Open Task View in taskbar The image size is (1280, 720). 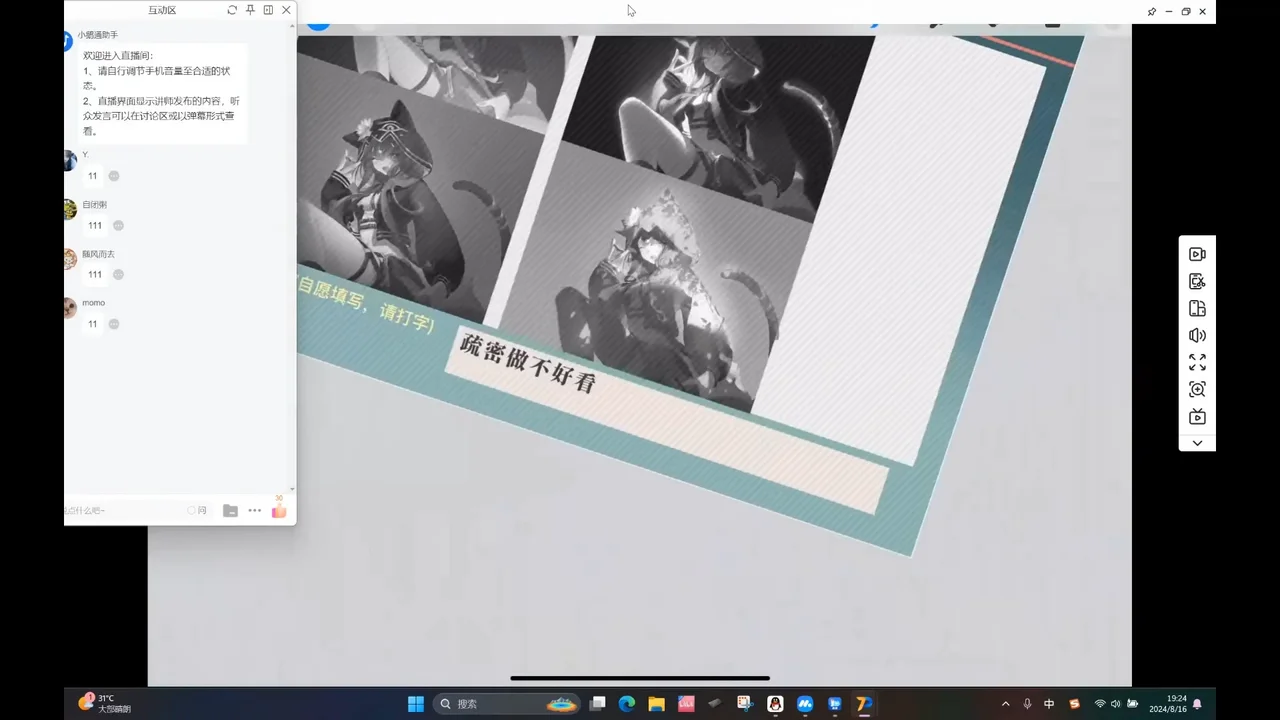pos(598,704)
